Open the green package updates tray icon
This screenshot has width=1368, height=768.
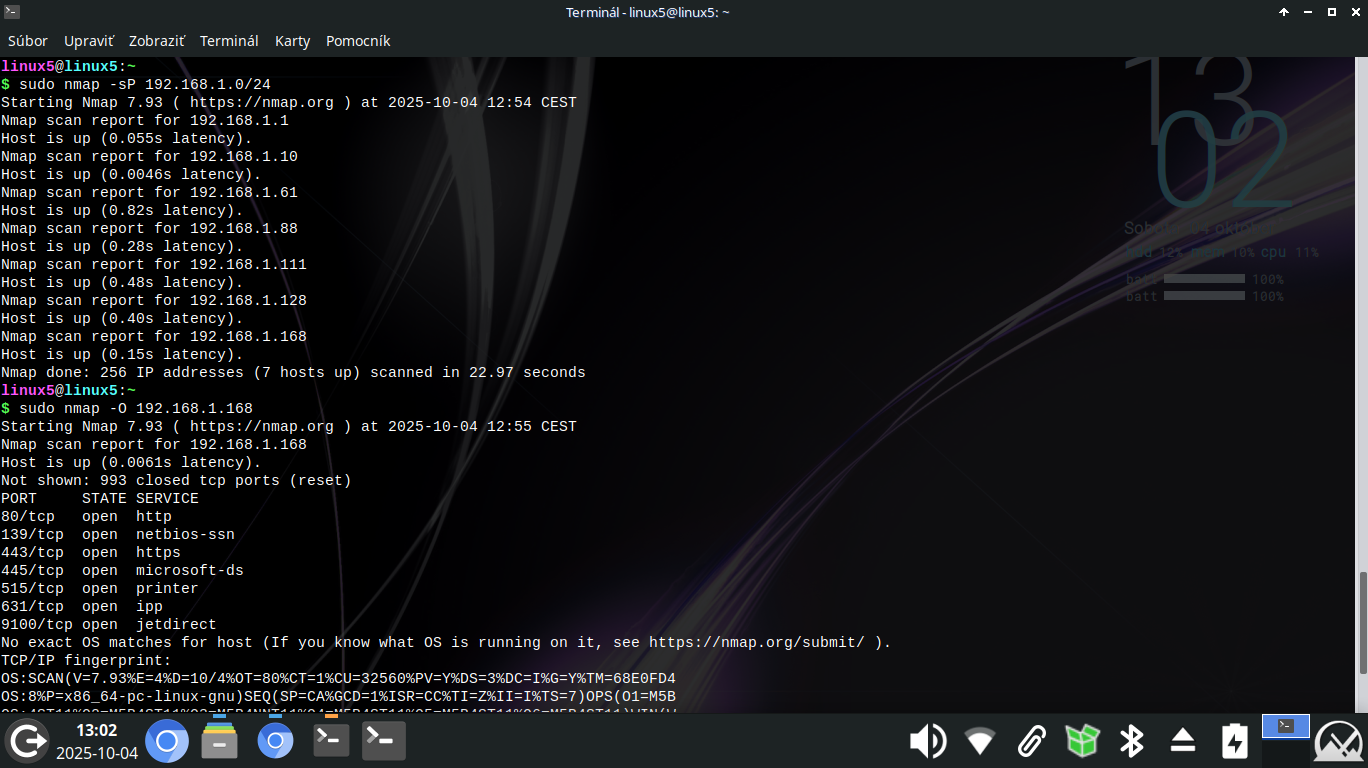pyautogui.click(x=1083, y=741)
